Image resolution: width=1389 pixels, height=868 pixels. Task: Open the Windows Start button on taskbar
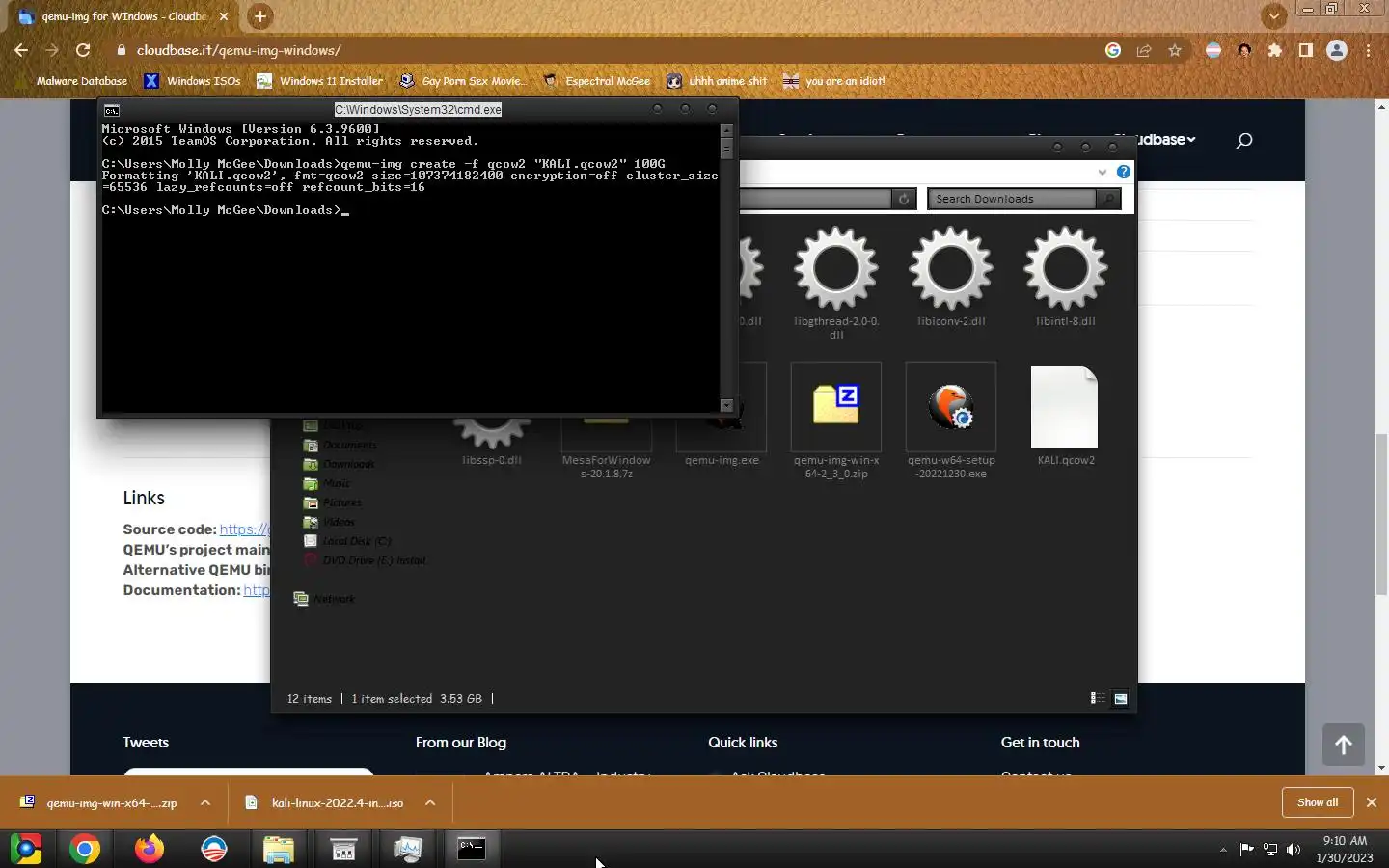click(26, 849)
